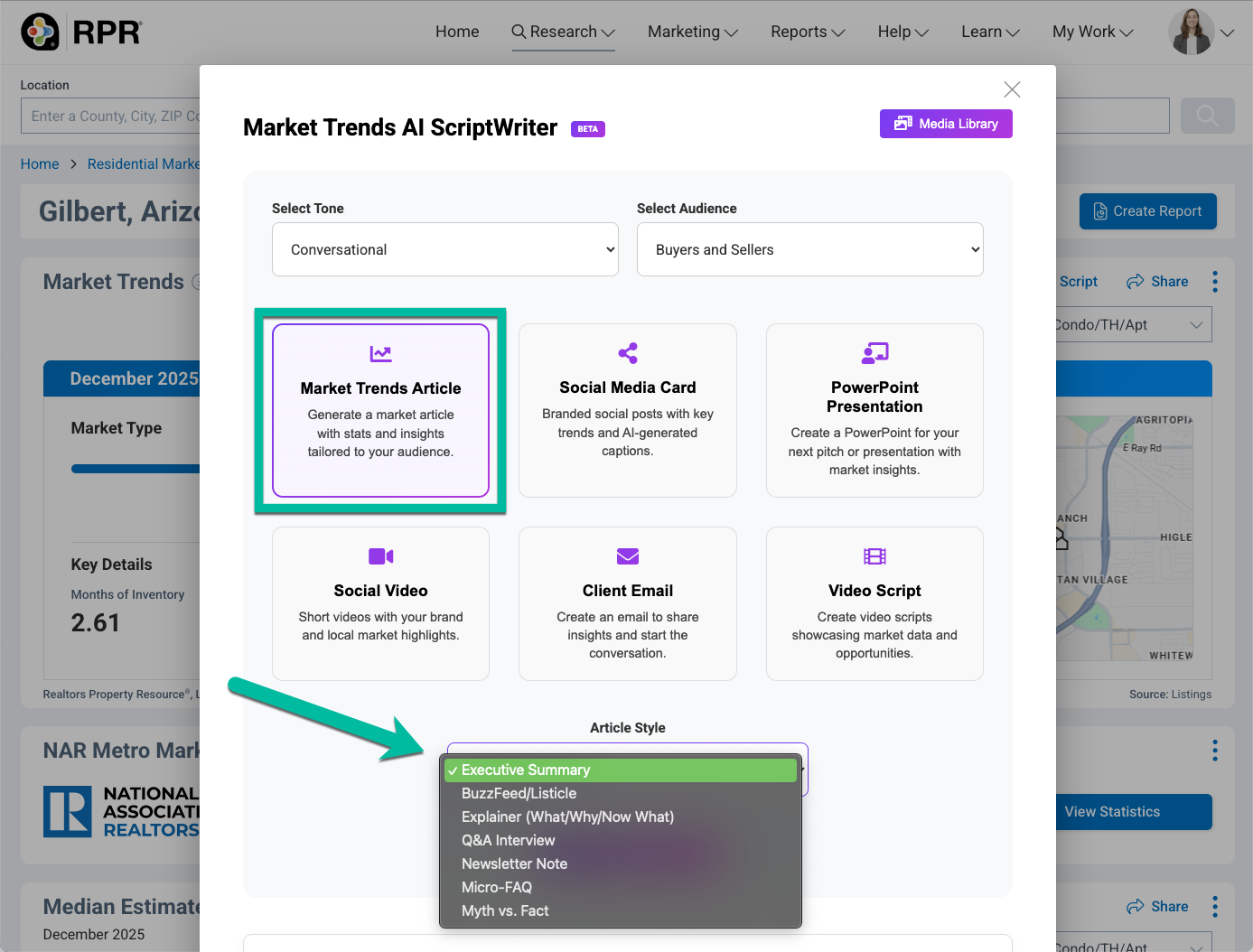Open the Research navigation menu
Viewport: 1253px width, 952px height.
click(563, 32)
